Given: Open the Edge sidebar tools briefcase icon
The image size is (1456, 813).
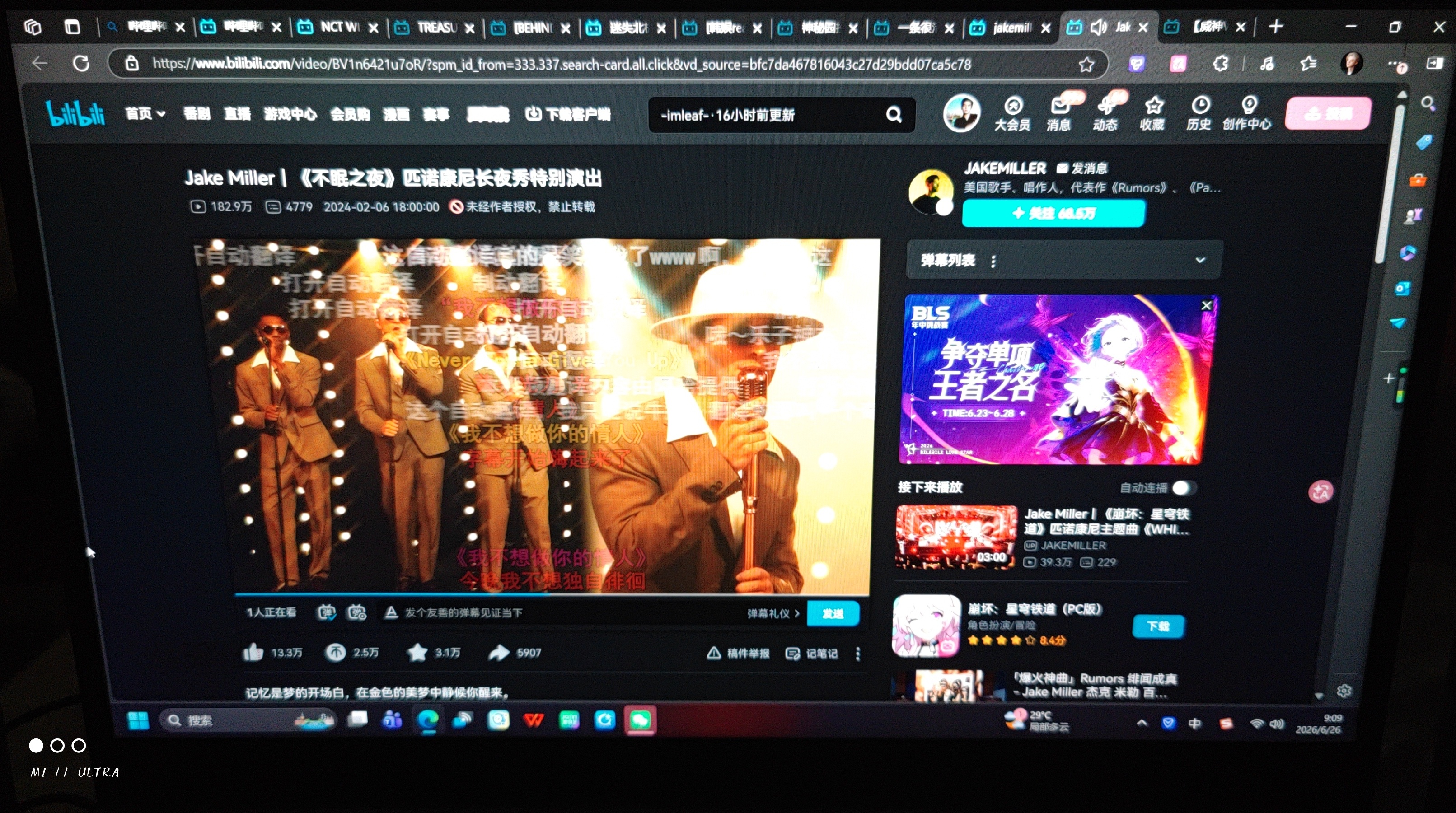Looking at the screenshot, I should pos(1418,180).
